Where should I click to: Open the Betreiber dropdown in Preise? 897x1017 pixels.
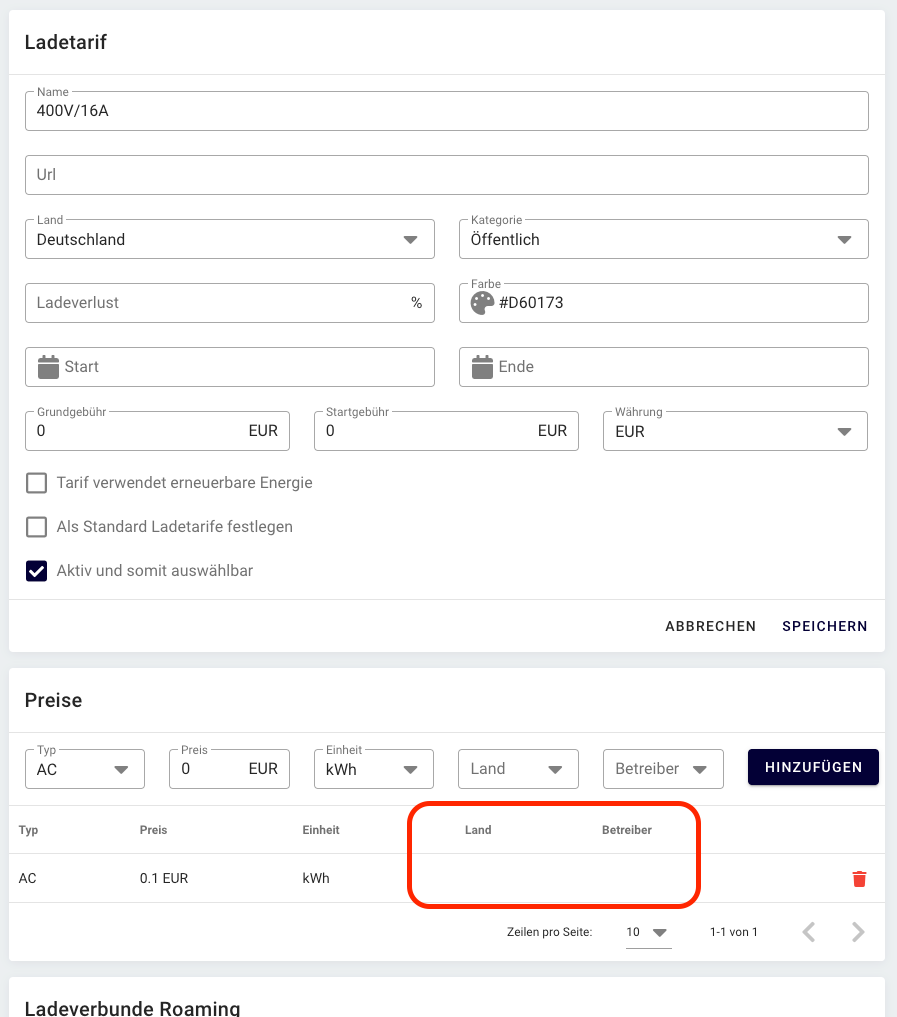tap(663, 769)
